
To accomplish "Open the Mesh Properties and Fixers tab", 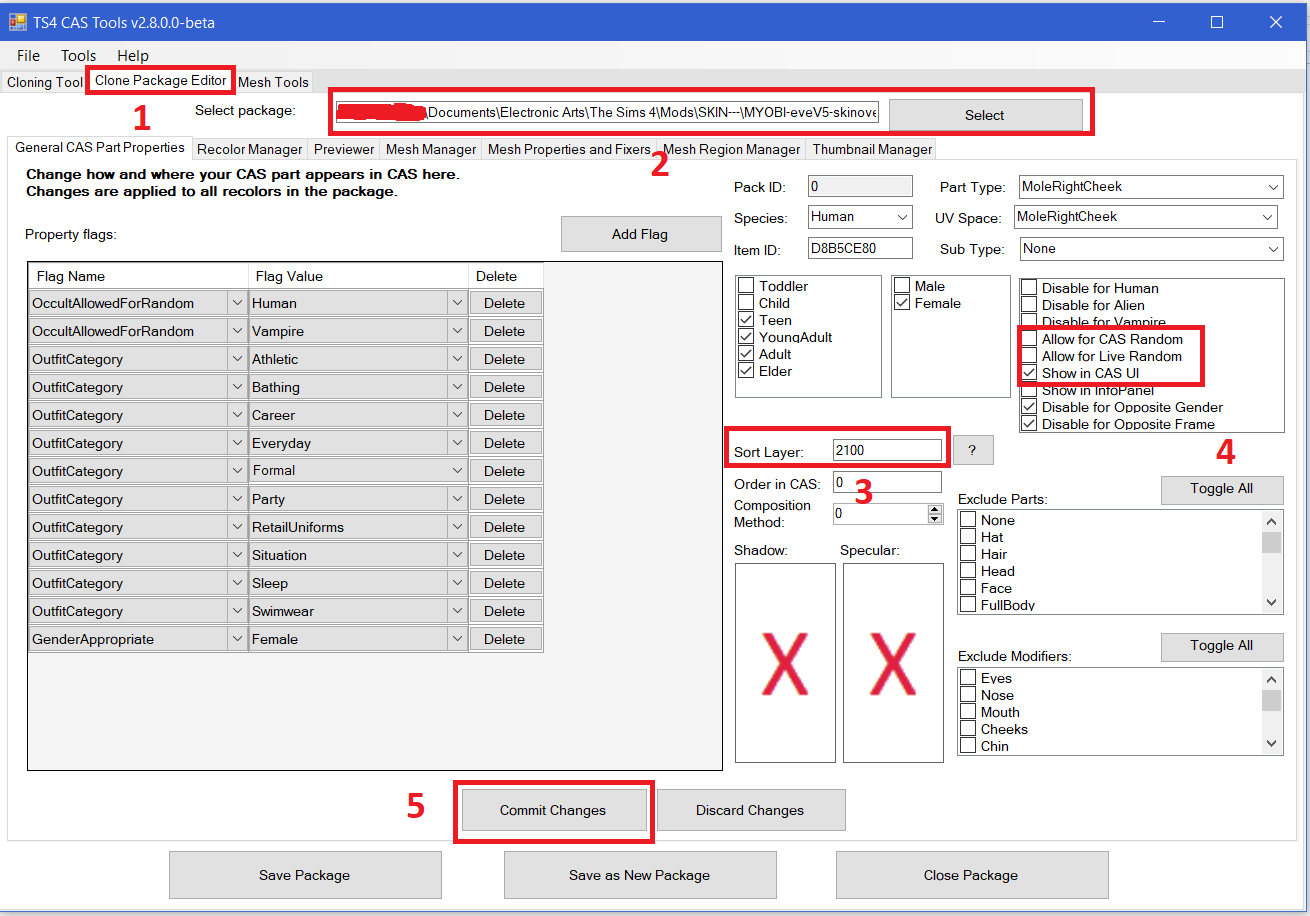I will 569,149.
